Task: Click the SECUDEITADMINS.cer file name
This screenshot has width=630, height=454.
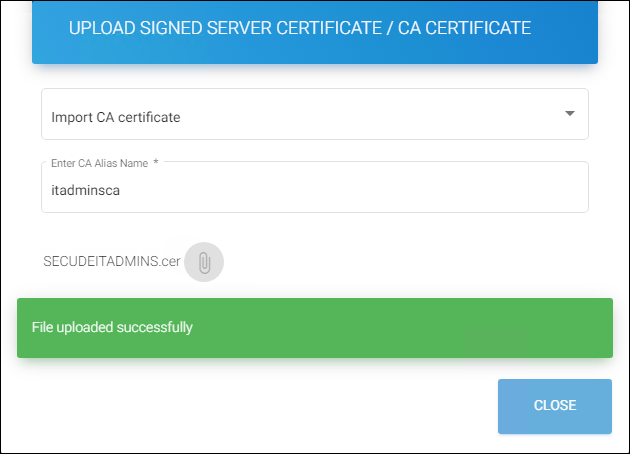Action: [x=112, y=262]
